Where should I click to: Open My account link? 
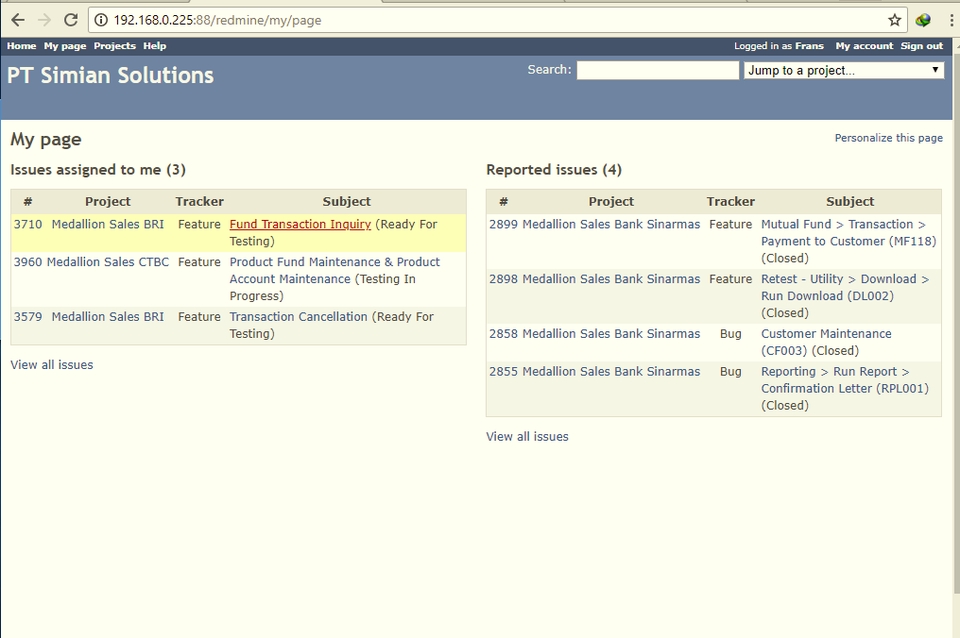pyautogui.click(x=864, y=46)
